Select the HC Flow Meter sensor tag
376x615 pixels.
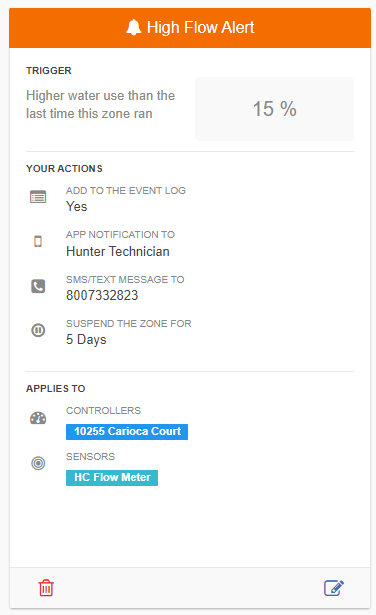pos(112,477)
